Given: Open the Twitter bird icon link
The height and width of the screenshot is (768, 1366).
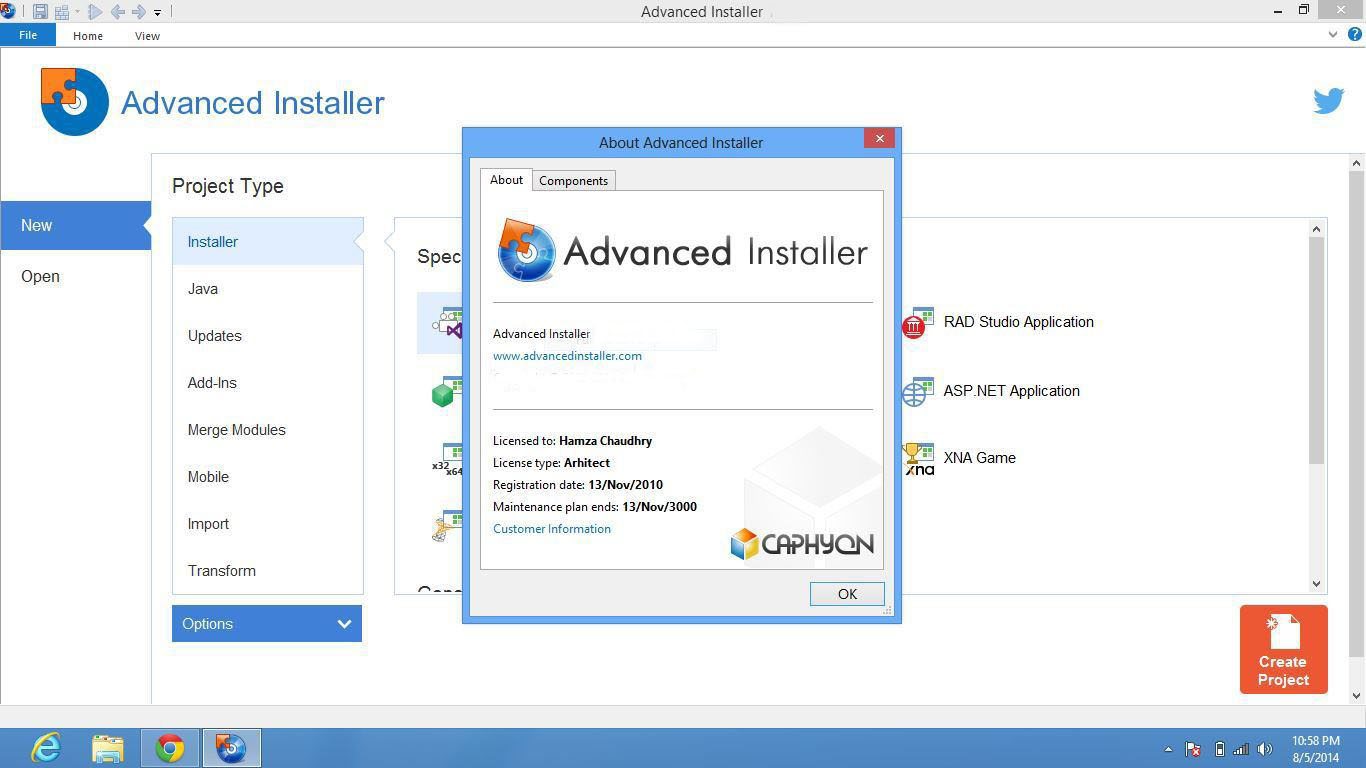Looking at the screenshot, I should (1328, 101).
